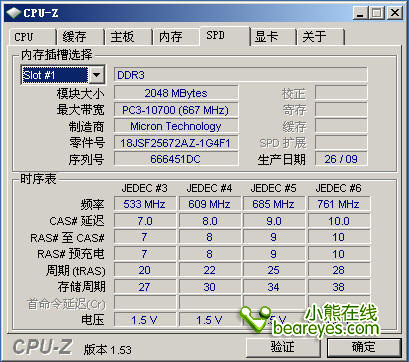Minimize the CPU-Z window
The height and width of the screenshot is (362, 409).
click(x=360, y=13)
